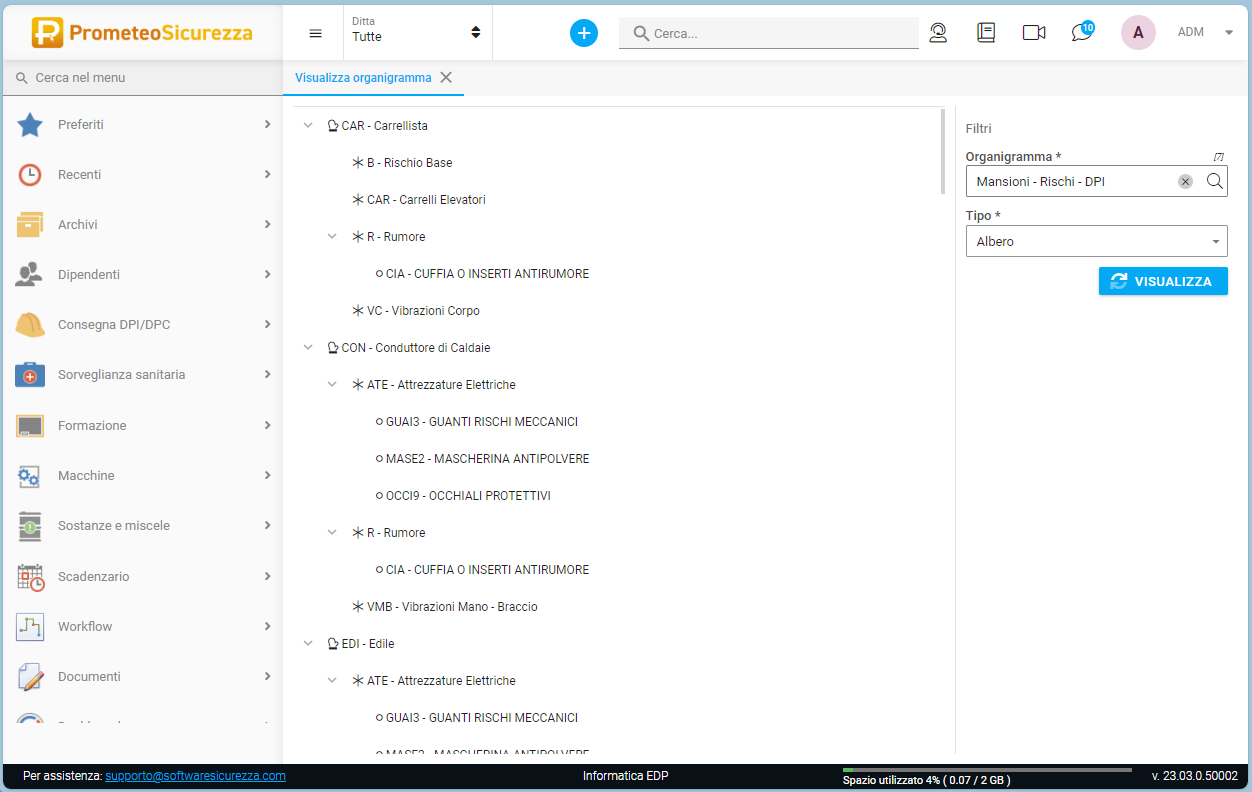Collapse the CON - Conduttore di Caldaie node
Image resolution: width=1252 pixels, height=792 pixels.
click(308, 348)
